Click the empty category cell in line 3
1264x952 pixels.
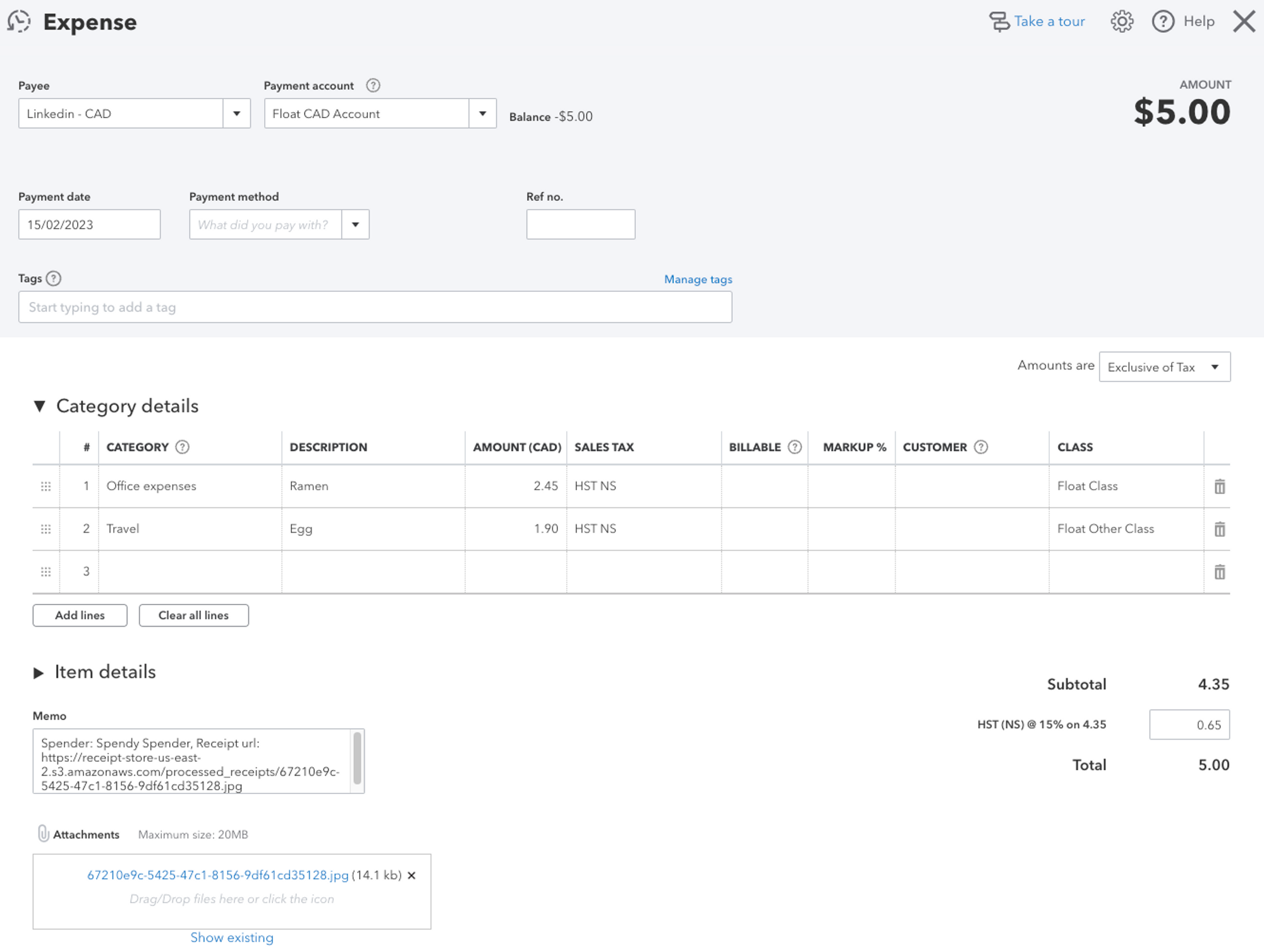190,572
